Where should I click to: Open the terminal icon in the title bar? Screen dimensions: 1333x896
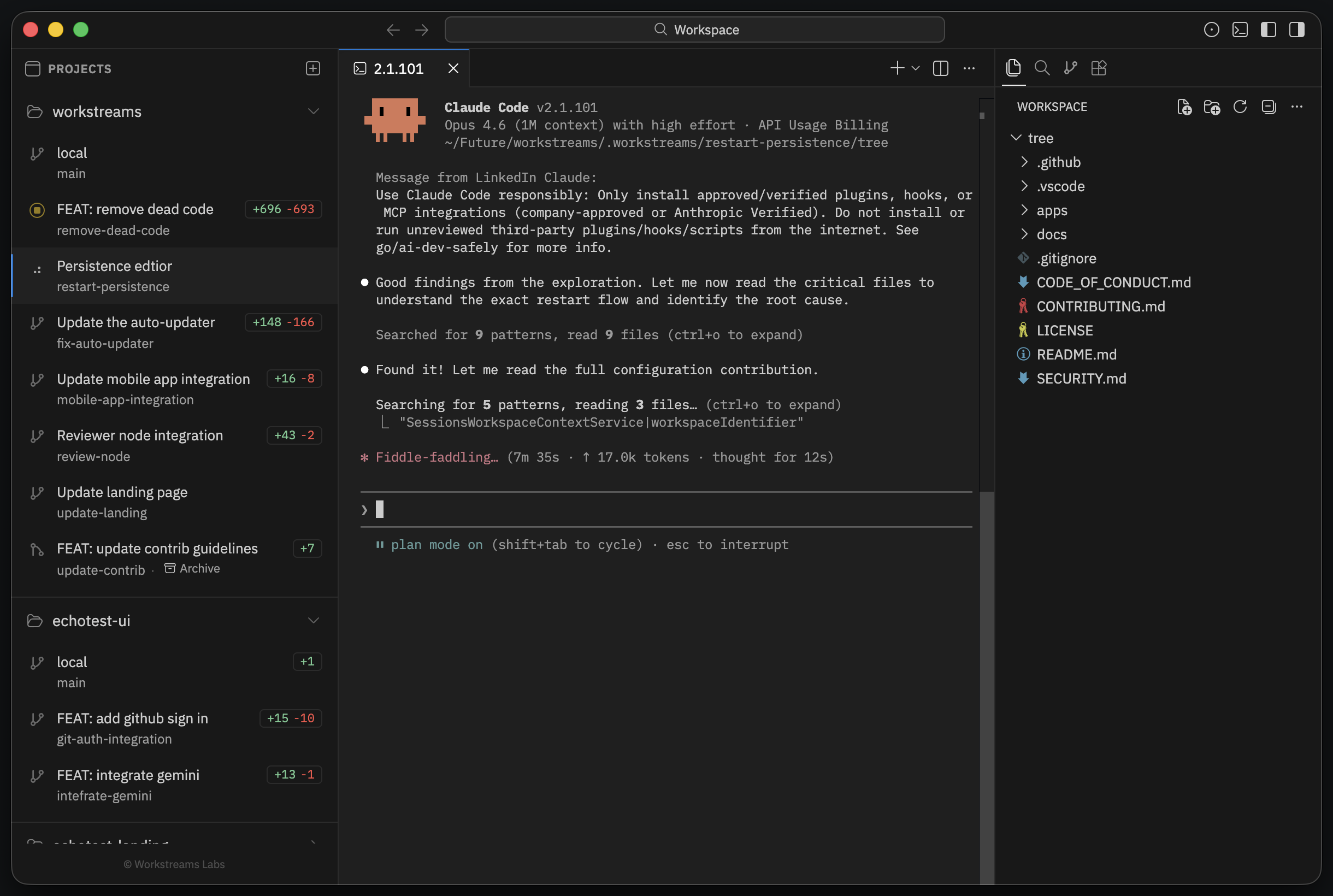1239,29
